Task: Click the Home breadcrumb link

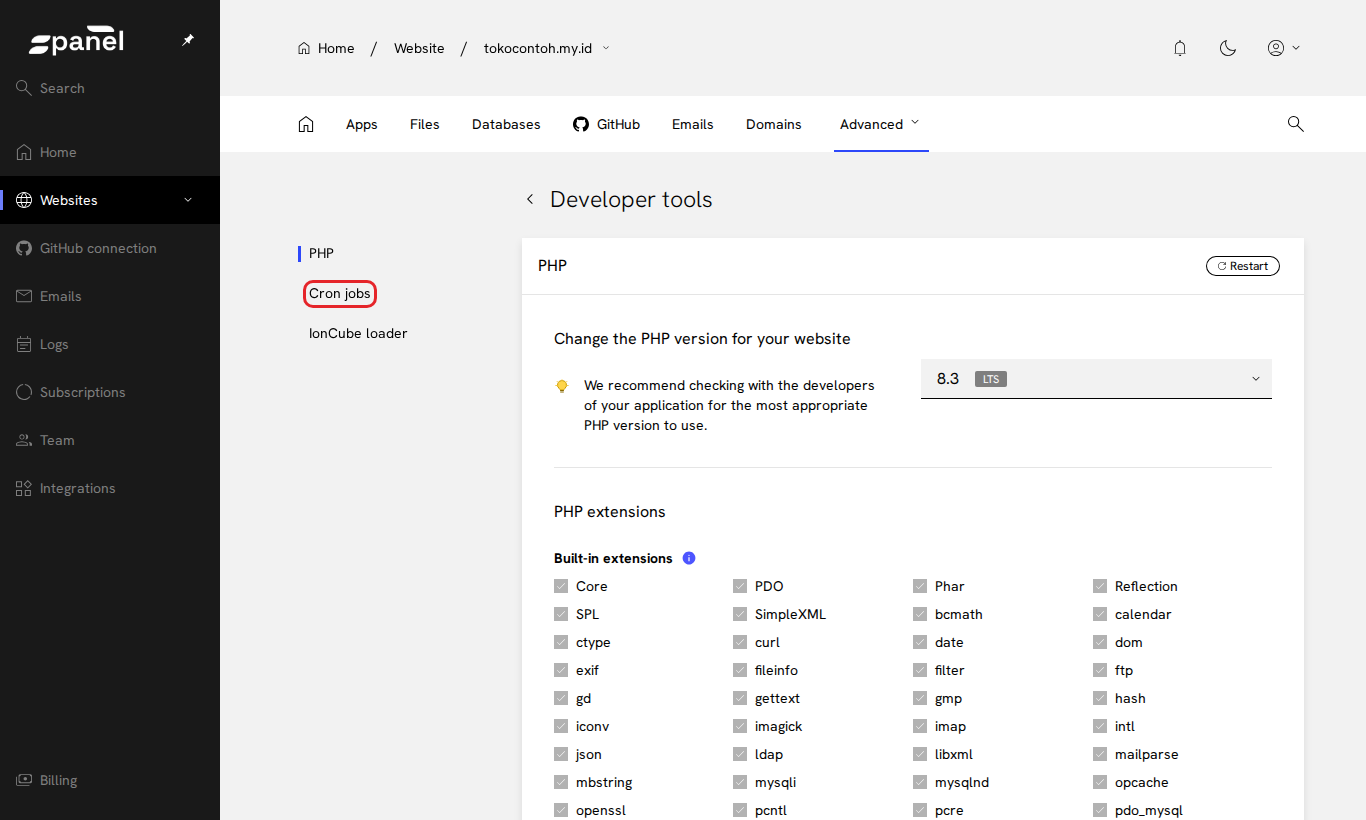Action: [x=326, y=48]
